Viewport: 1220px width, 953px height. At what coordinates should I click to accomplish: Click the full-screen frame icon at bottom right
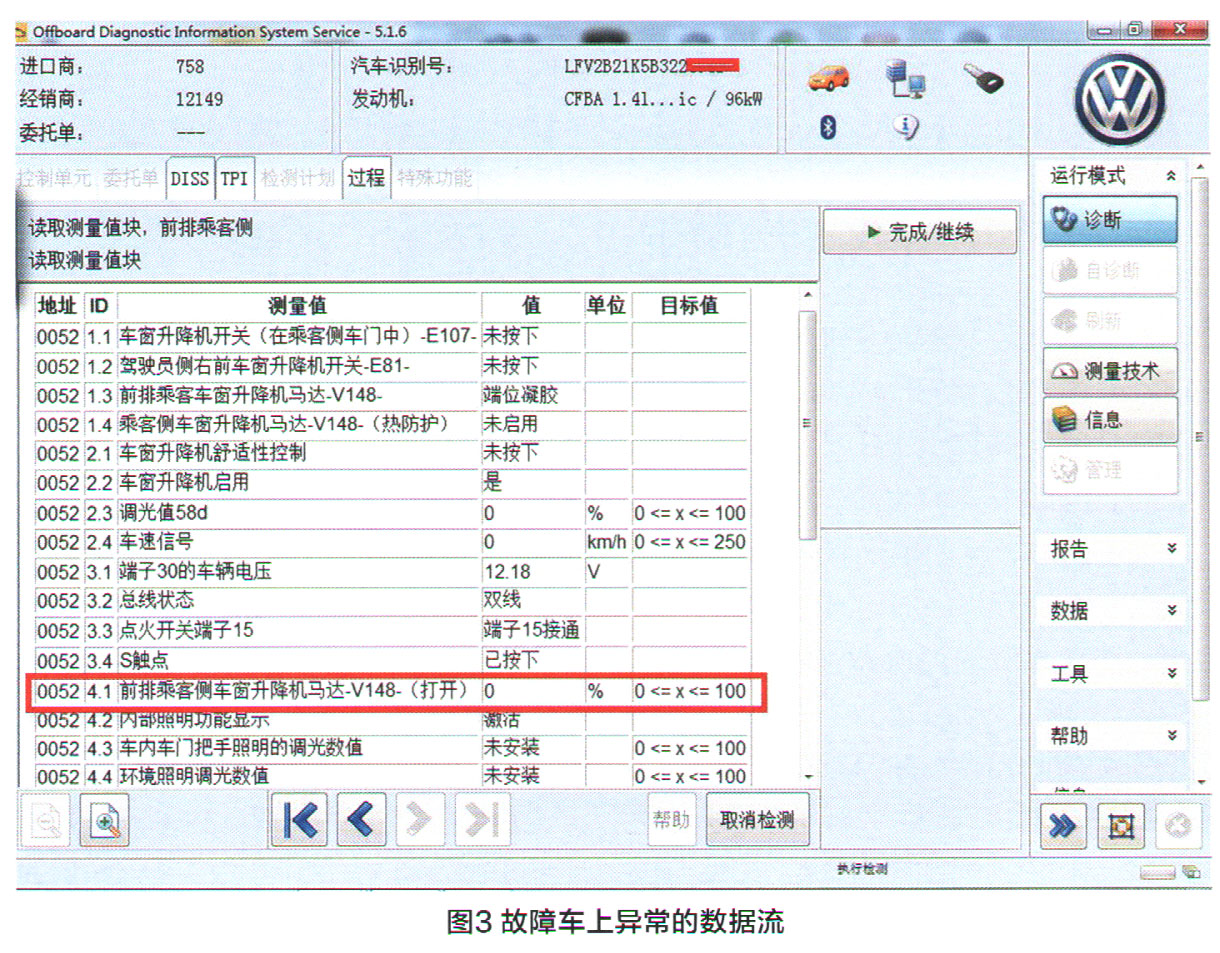pyautogui.click(x=1122, y=826)
